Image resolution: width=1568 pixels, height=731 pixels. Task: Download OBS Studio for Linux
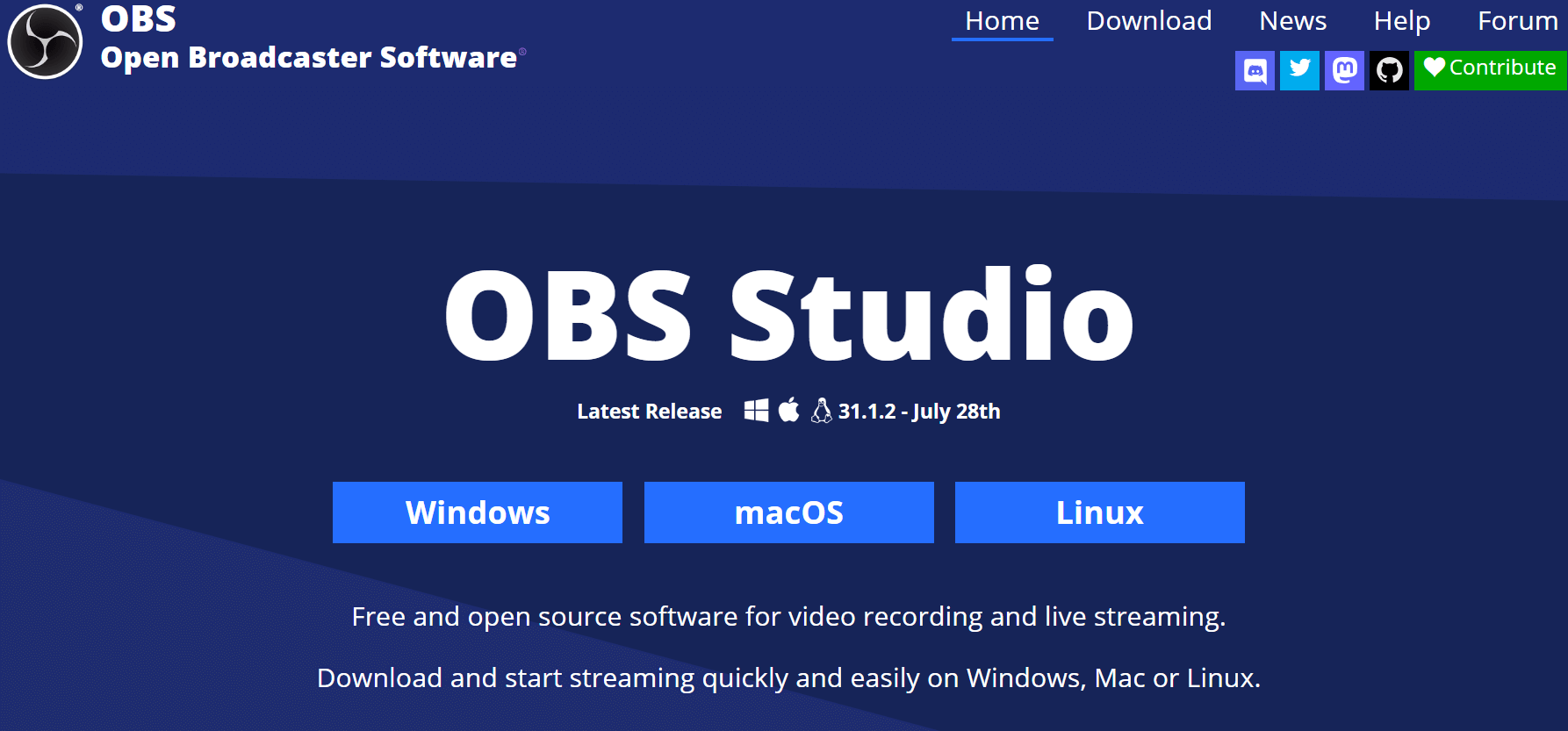coord(1100,512)
